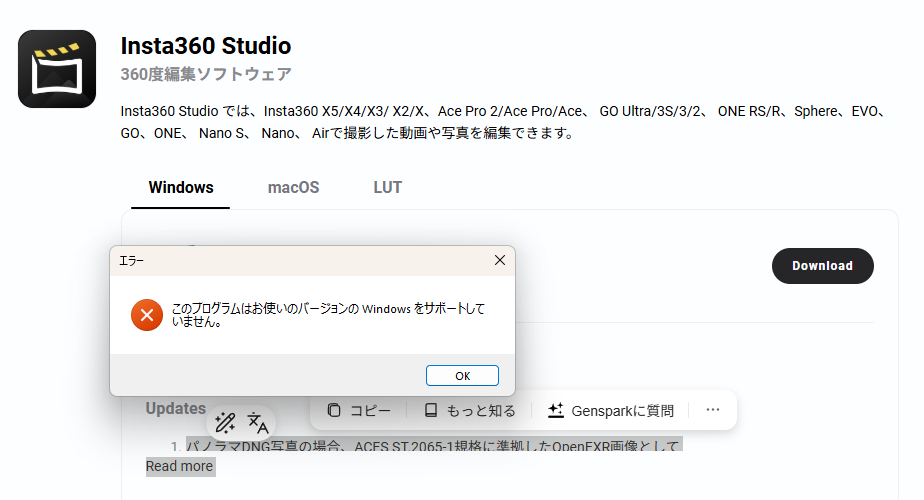Viewport: 924px width, 500px height.
Task: Click the エラー dialog title bar
Action: 300,260
